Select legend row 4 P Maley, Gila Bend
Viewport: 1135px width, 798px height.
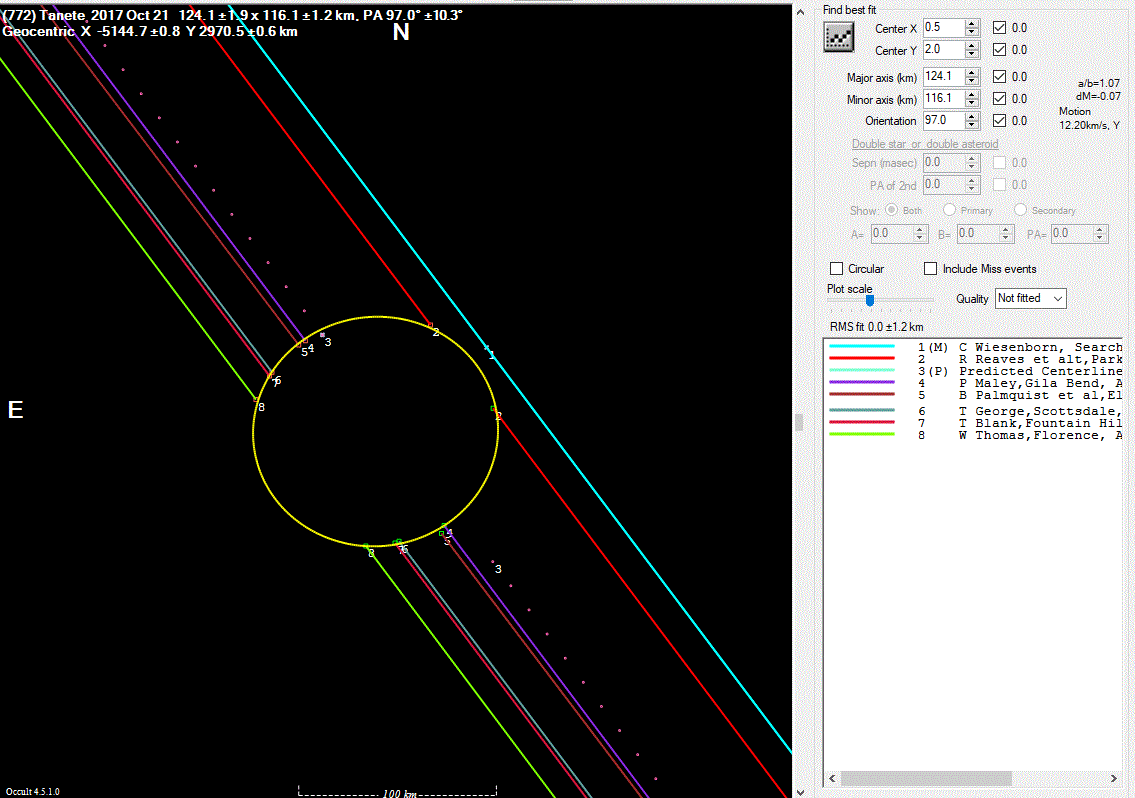tap(974, 383)
